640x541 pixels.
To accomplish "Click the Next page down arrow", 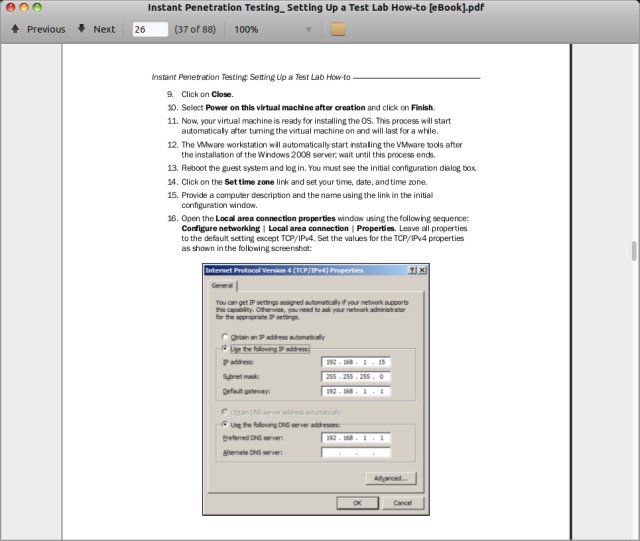I will coord(95,29).
